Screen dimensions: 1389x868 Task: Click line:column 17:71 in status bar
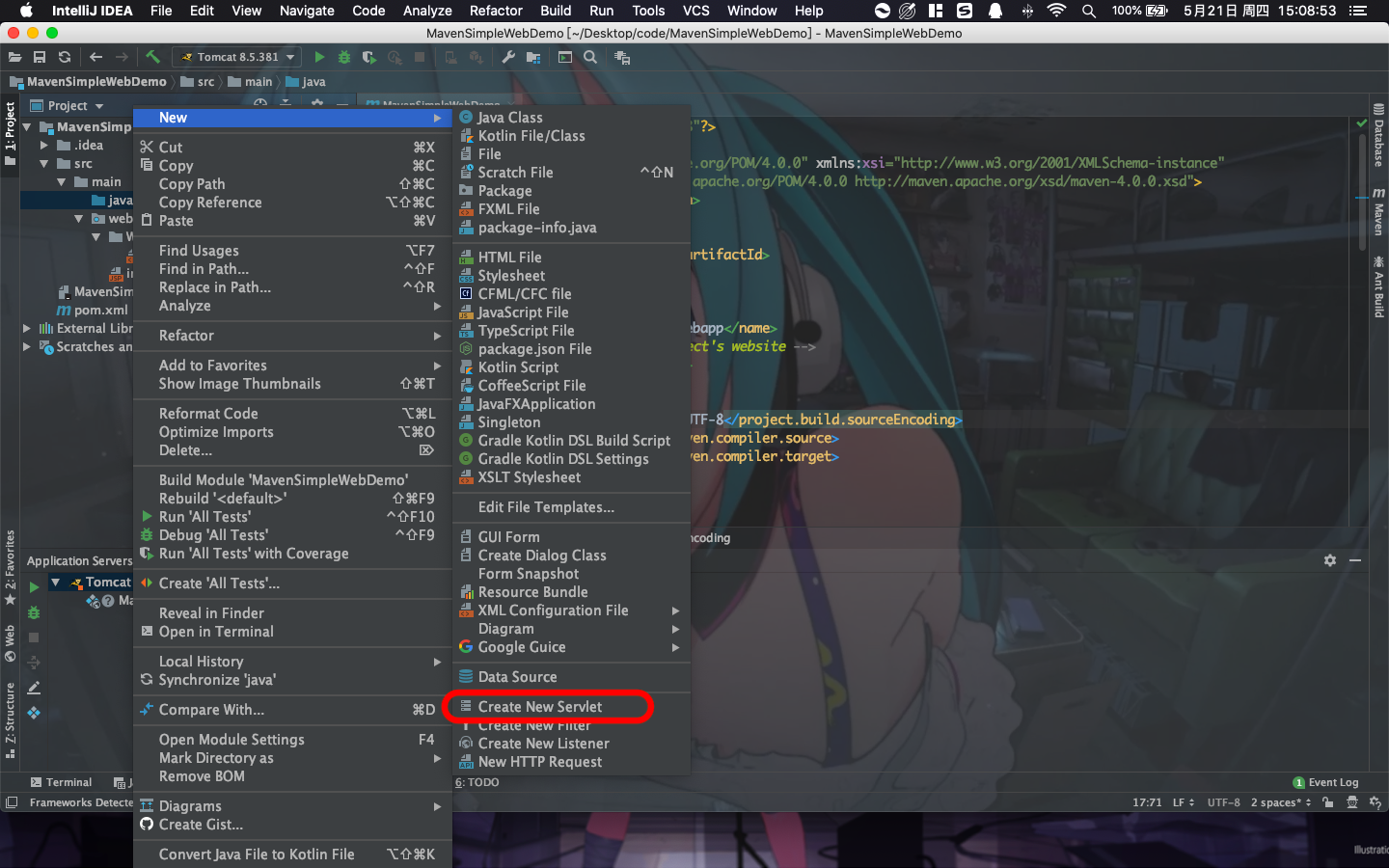[1147, 802]
